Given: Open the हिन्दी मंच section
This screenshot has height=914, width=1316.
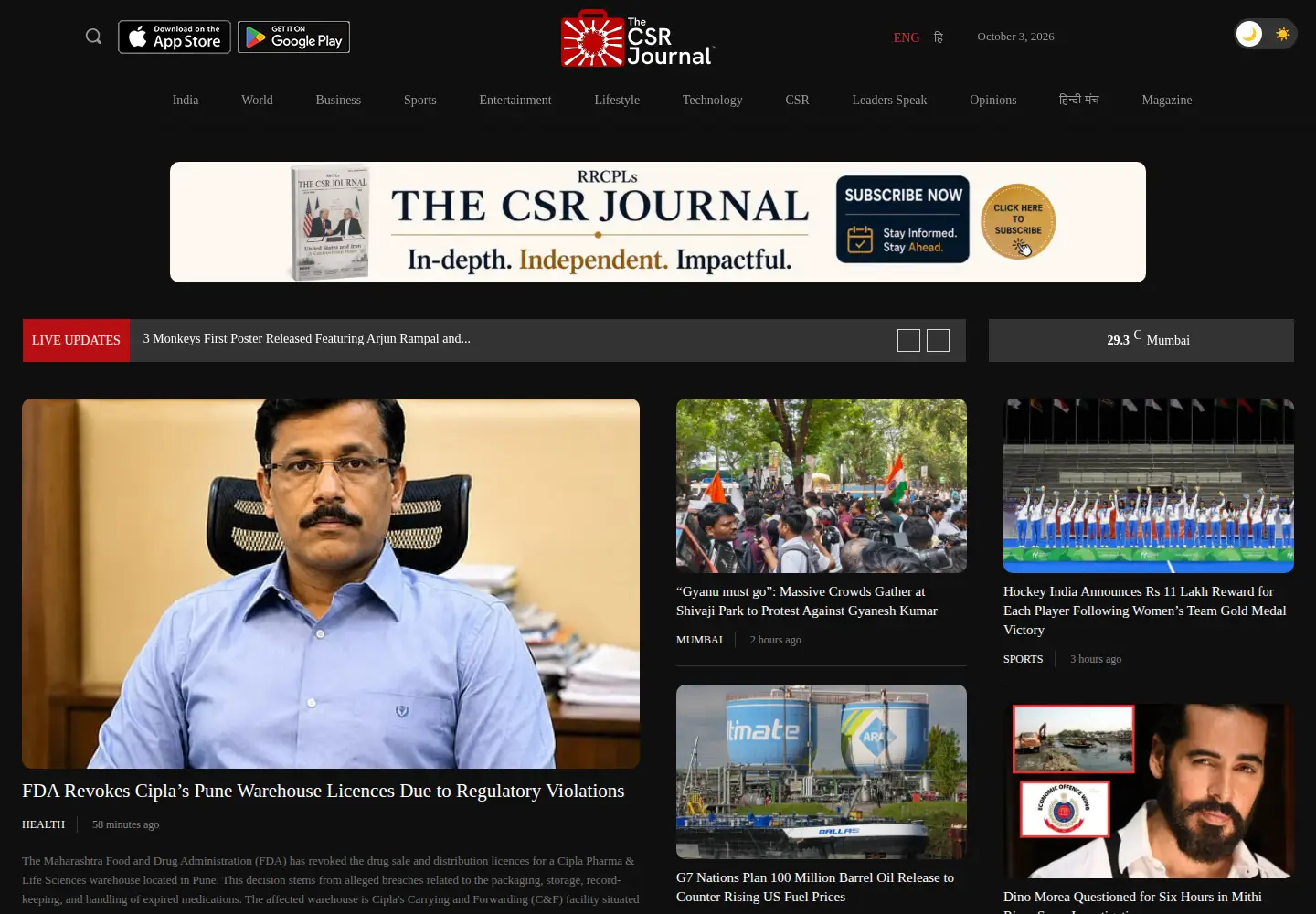Looking at the screenshot, I should coord(1079,100).
